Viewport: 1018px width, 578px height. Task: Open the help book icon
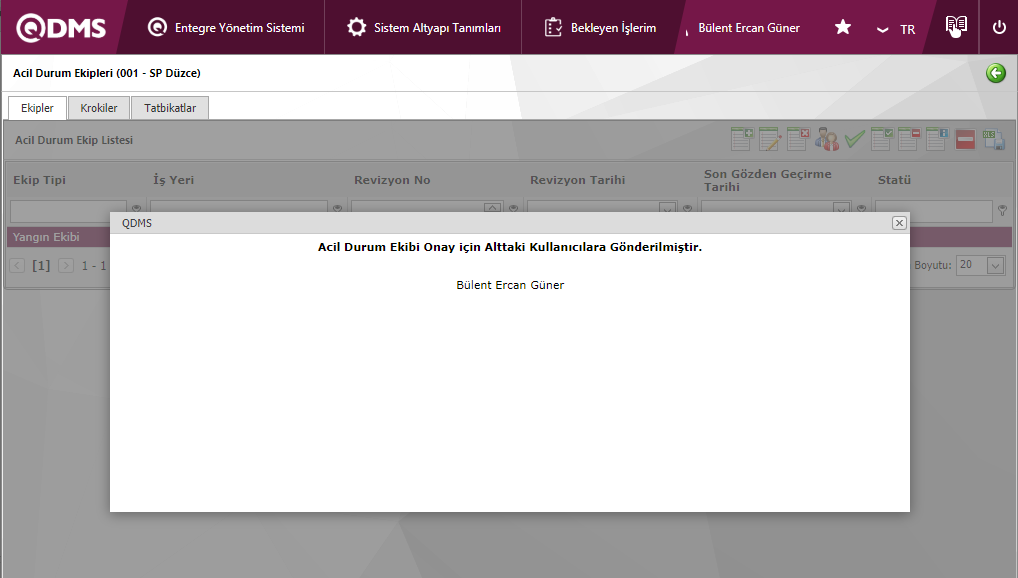coord(956,27)
